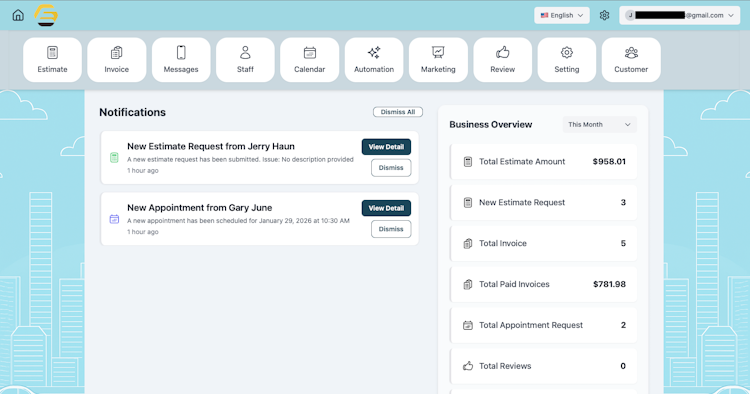Expand the English language dropdown

click(x=562, y=15)
